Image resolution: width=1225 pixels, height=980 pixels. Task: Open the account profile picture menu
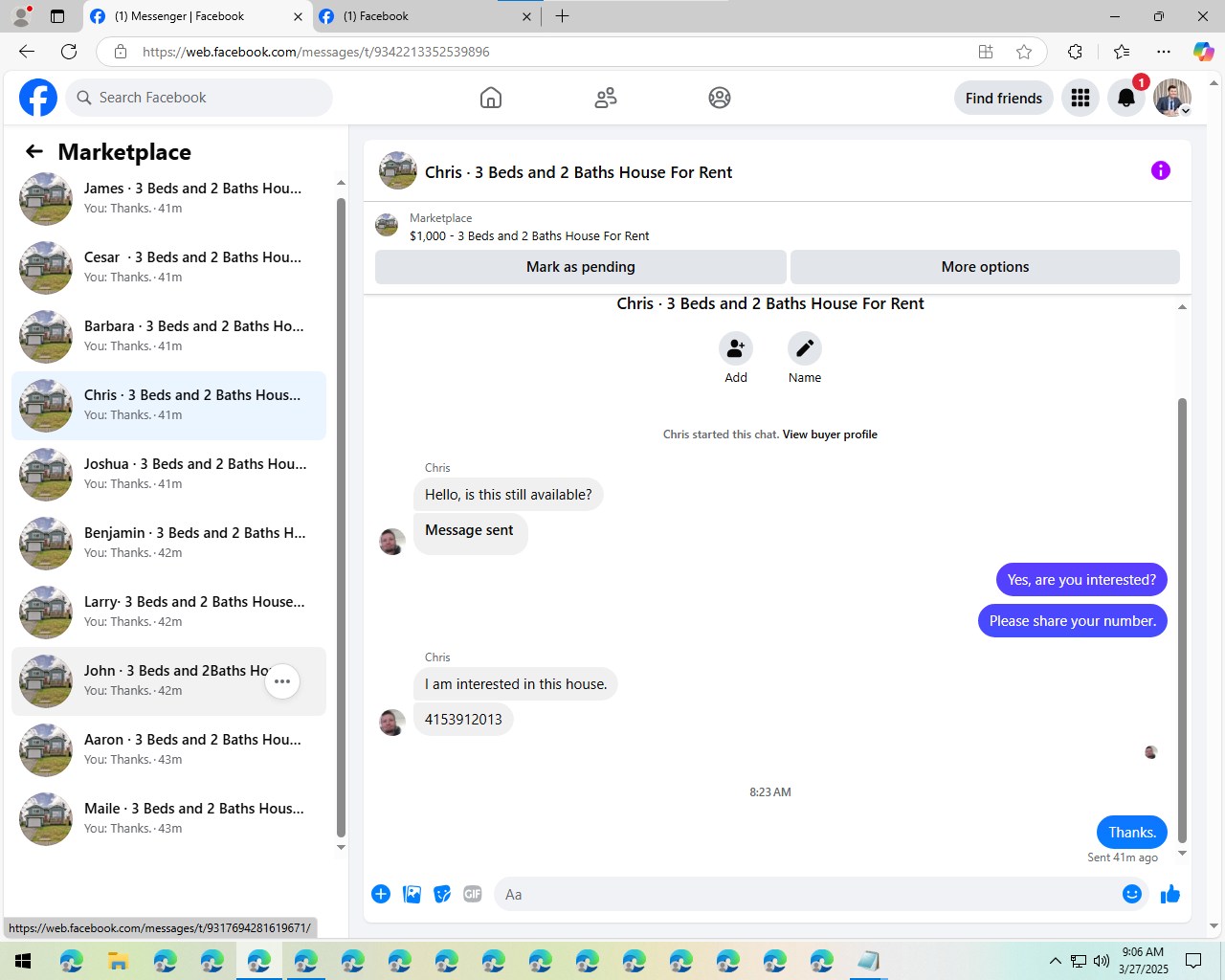(x=1172, y=98)
